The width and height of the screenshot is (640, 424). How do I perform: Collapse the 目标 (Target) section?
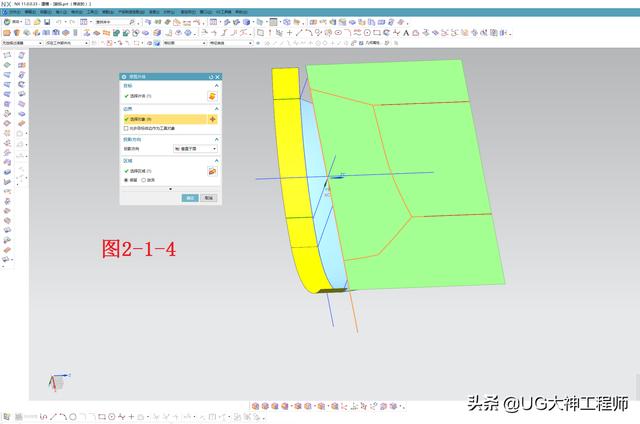coord(216,87)
